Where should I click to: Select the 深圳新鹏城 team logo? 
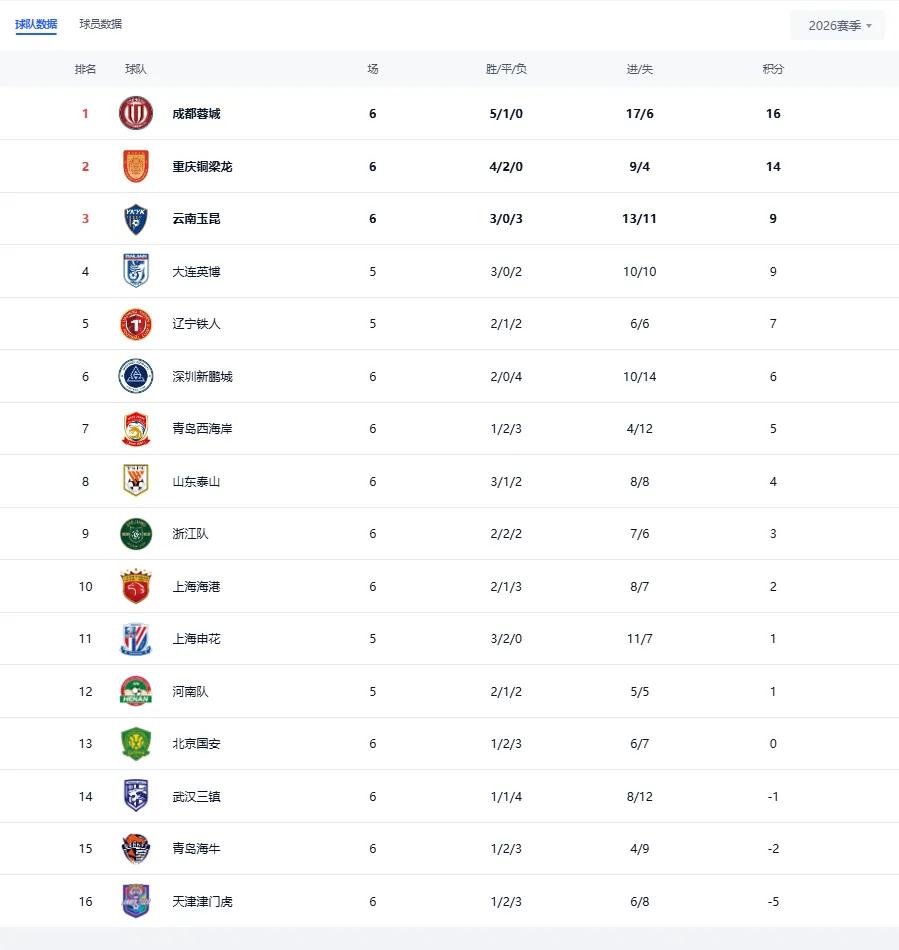tap(136, 376)
